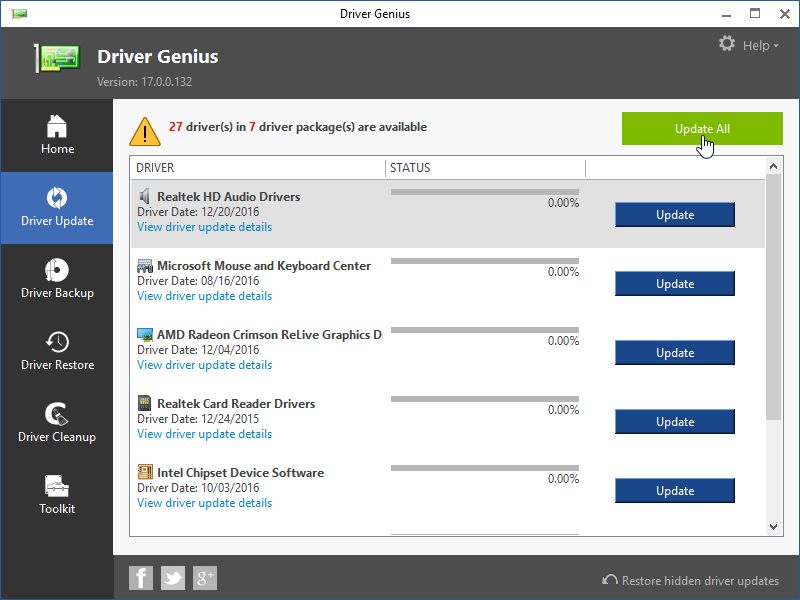Click Intel Chipset Device Software progress bar
The height and width of the screenshot is (600, 800).
pyautogui.click(x=484, y=468)
